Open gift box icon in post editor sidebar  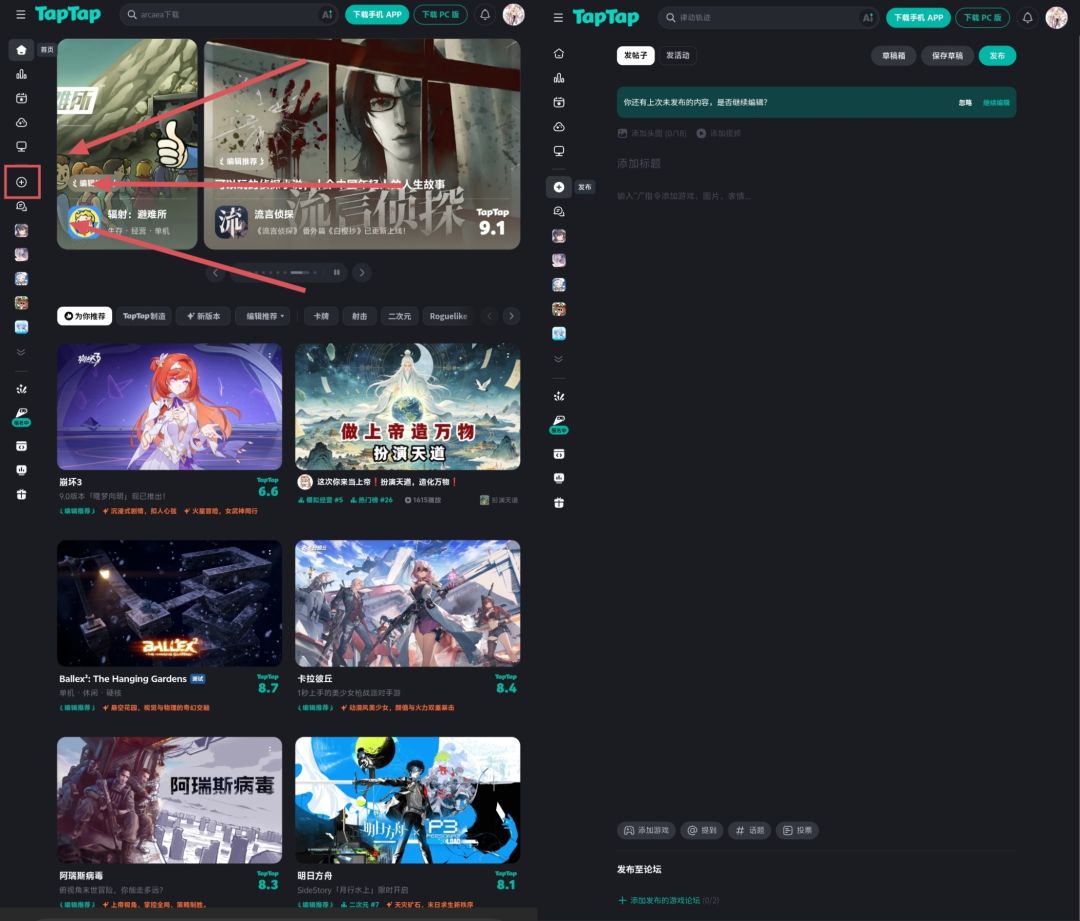click(559, 503)
